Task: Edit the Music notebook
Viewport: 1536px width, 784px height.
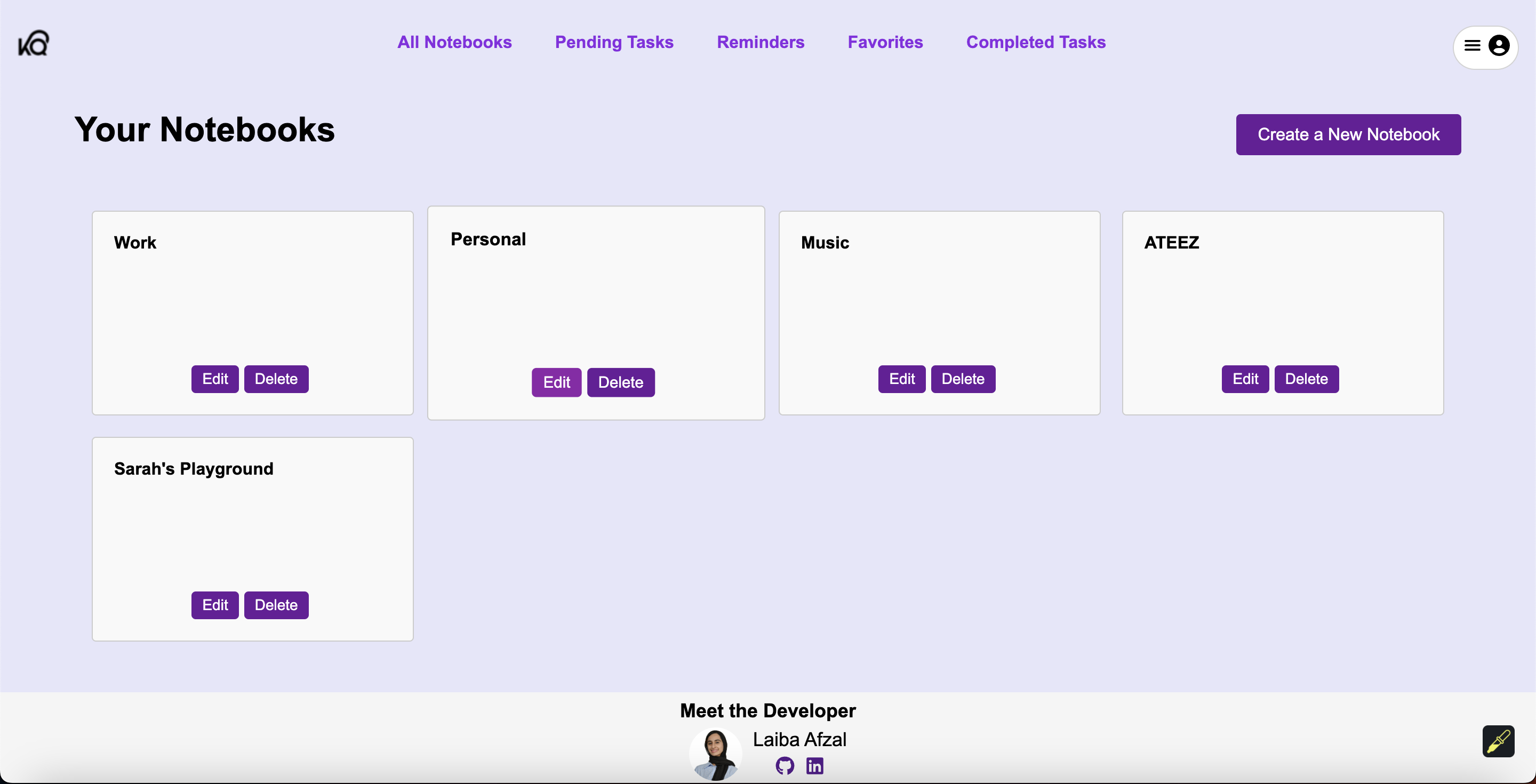Action: point(901,379)
